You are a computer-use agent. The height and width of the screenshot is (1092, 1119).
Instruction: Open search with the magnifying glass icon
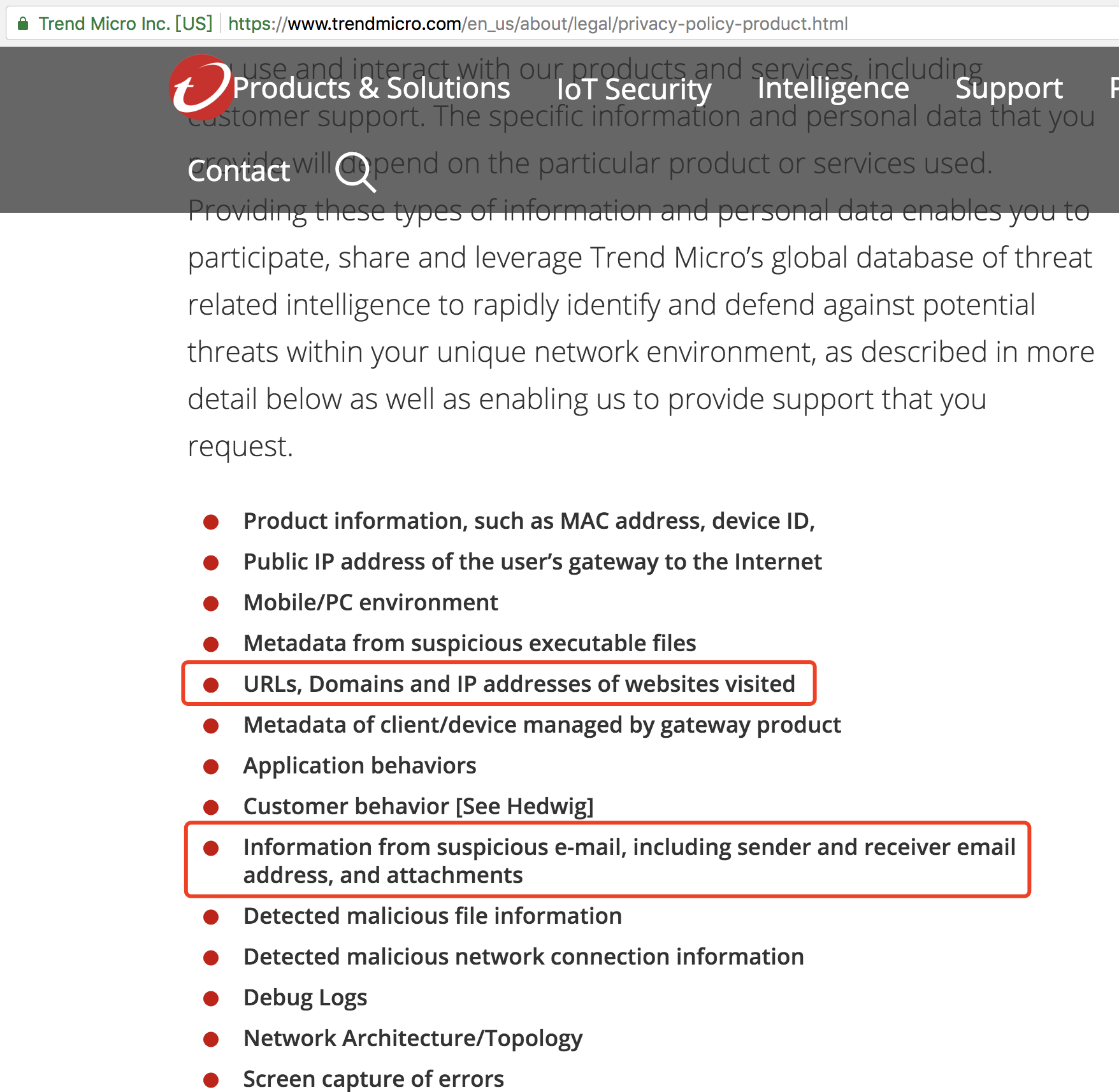[356, 171]
